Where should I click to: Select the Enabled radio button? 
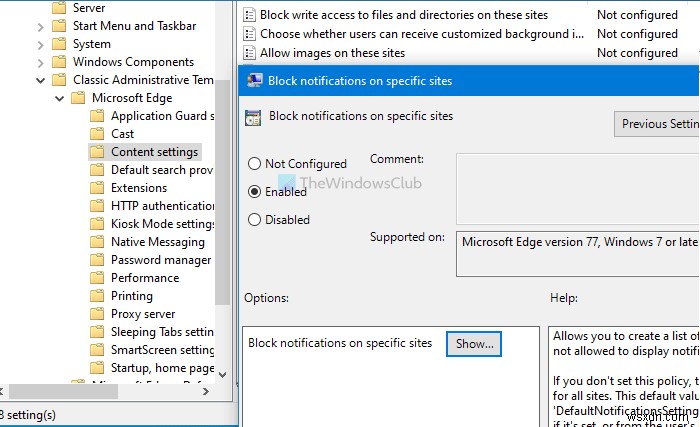pyautogui.click(x=254, y=192)
